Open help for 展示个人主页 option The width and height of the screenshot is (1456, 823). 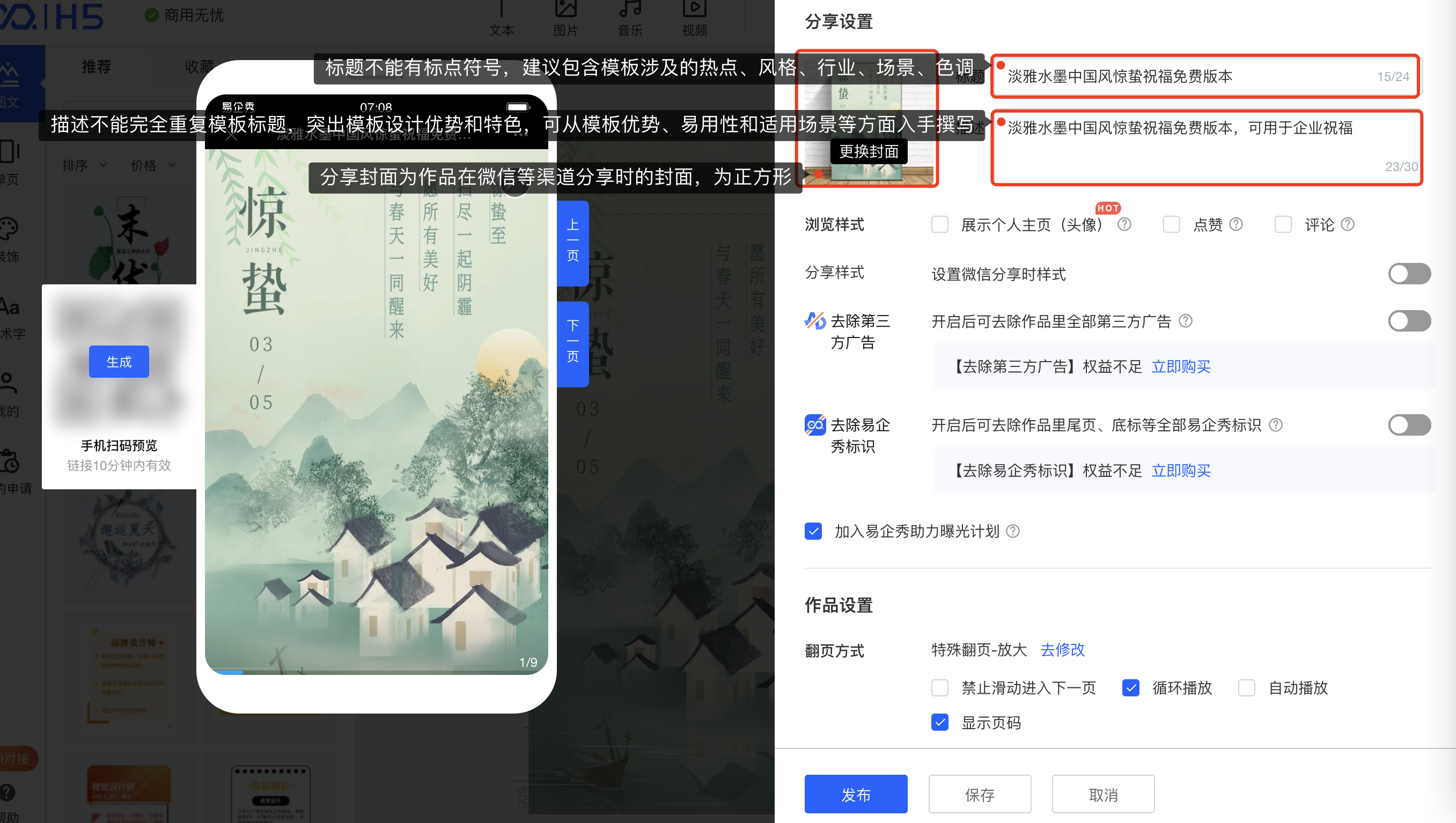pyautogui.click(x=1124, y=224)
